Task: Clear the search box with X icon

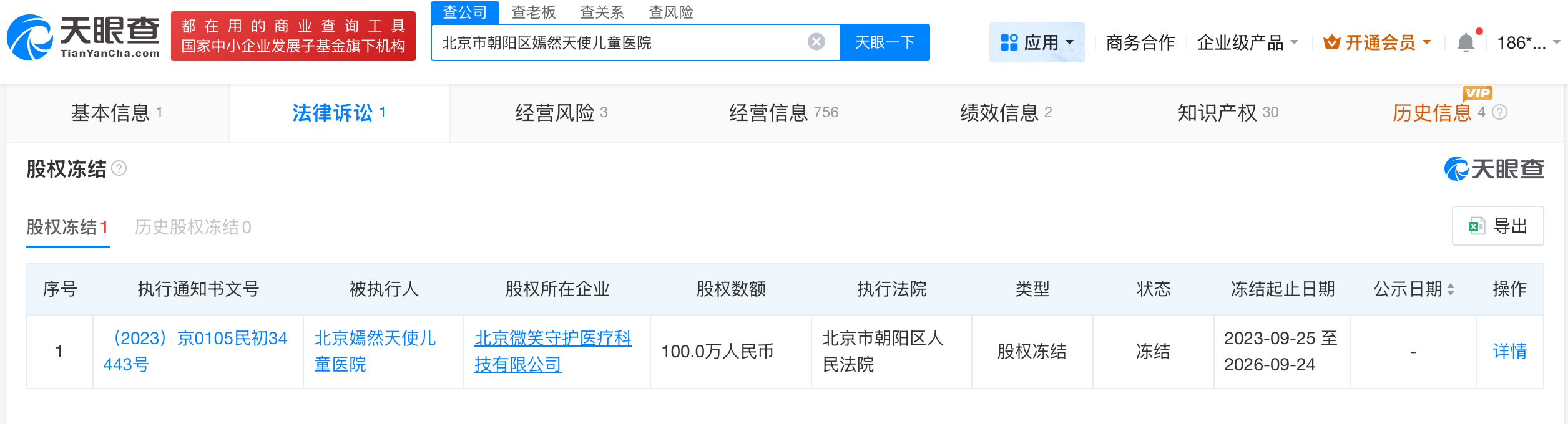Action: coord(816,42)
